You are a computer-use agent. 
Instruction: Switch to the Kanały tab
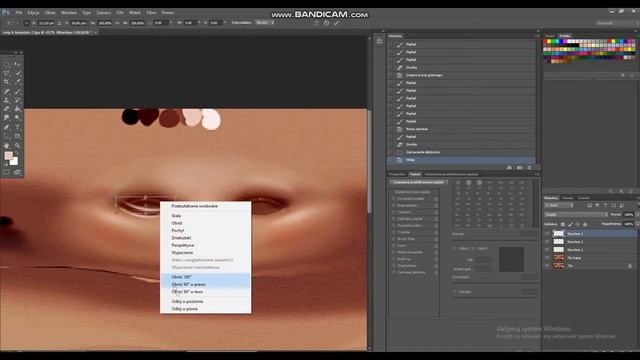point(568,198)
